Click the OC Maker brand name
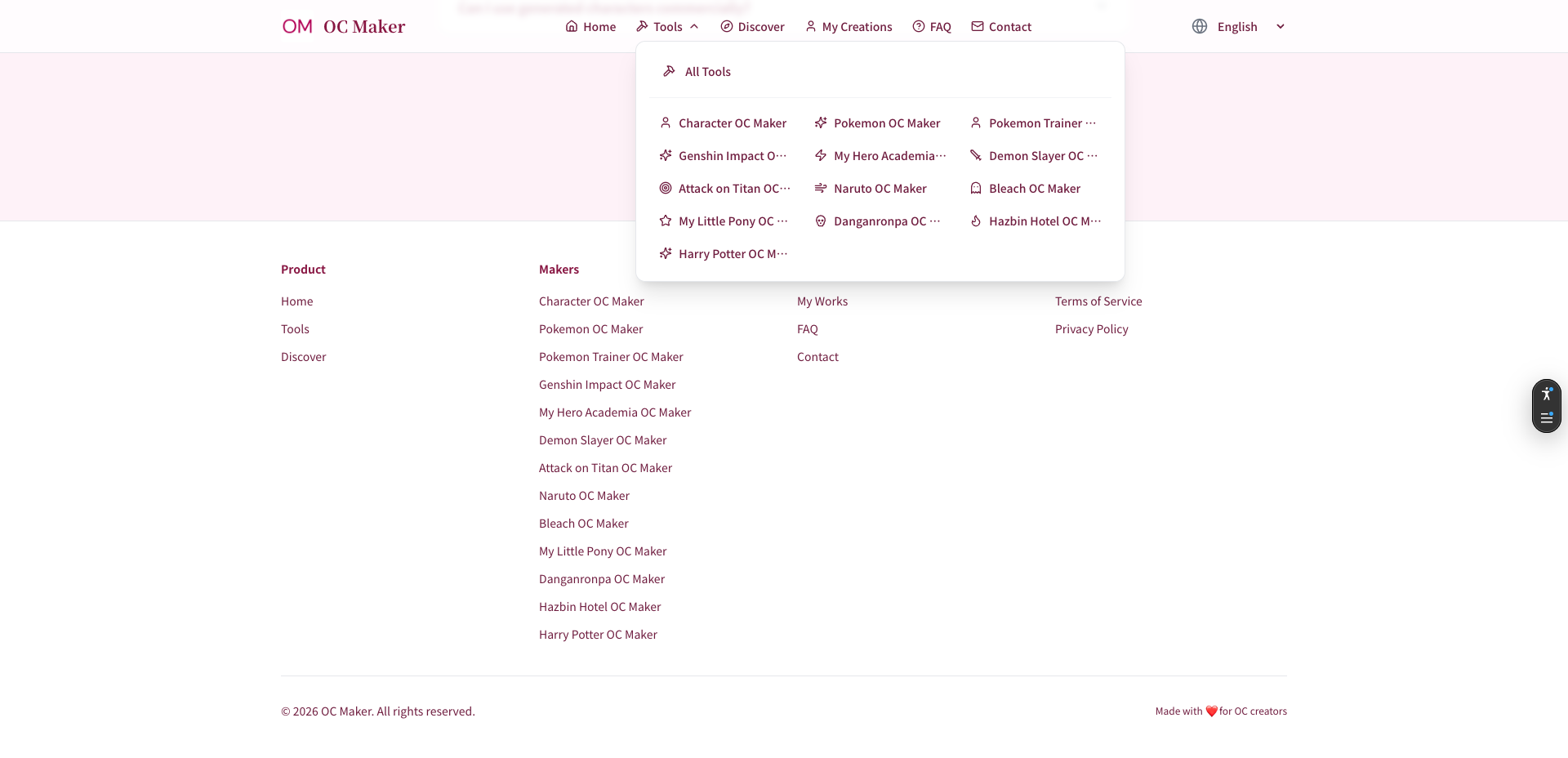Image resolution: width=1568 pixels, height=758 pixels. [x=364, y=26]
